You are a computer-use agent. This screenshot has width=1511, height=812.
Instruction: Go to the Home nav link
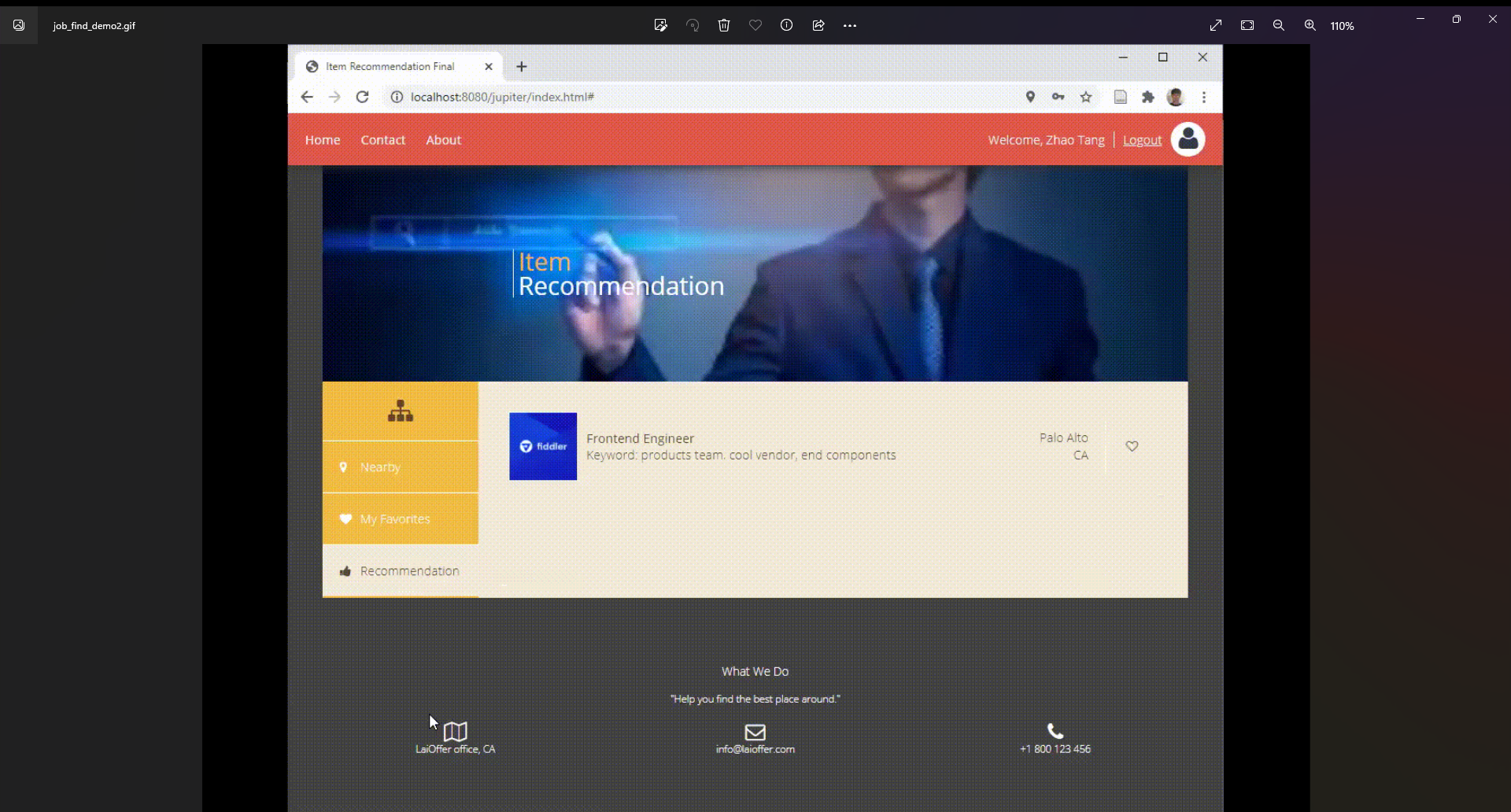(x=323, y=140)
